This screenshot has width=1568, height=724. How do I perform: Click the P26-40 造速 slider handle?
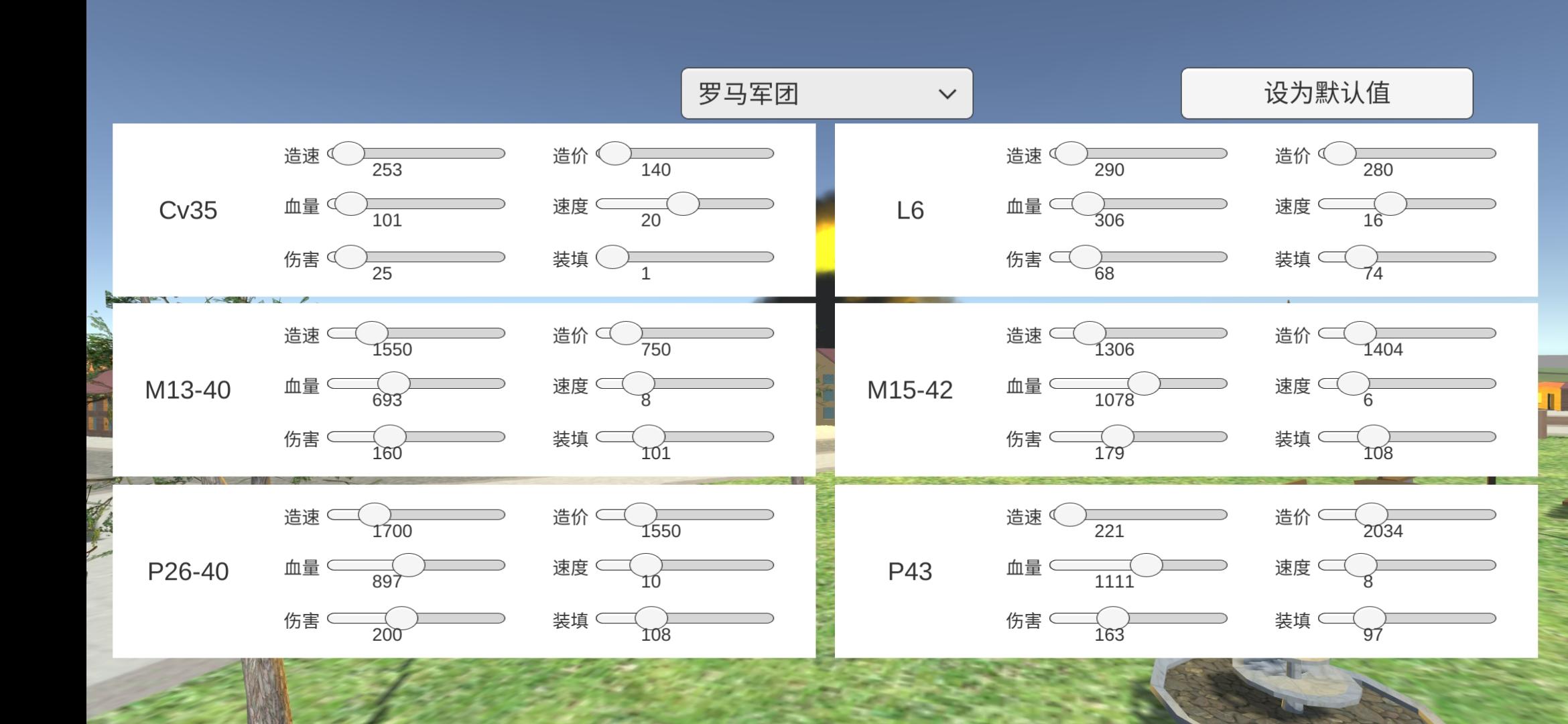click(375, 515)
